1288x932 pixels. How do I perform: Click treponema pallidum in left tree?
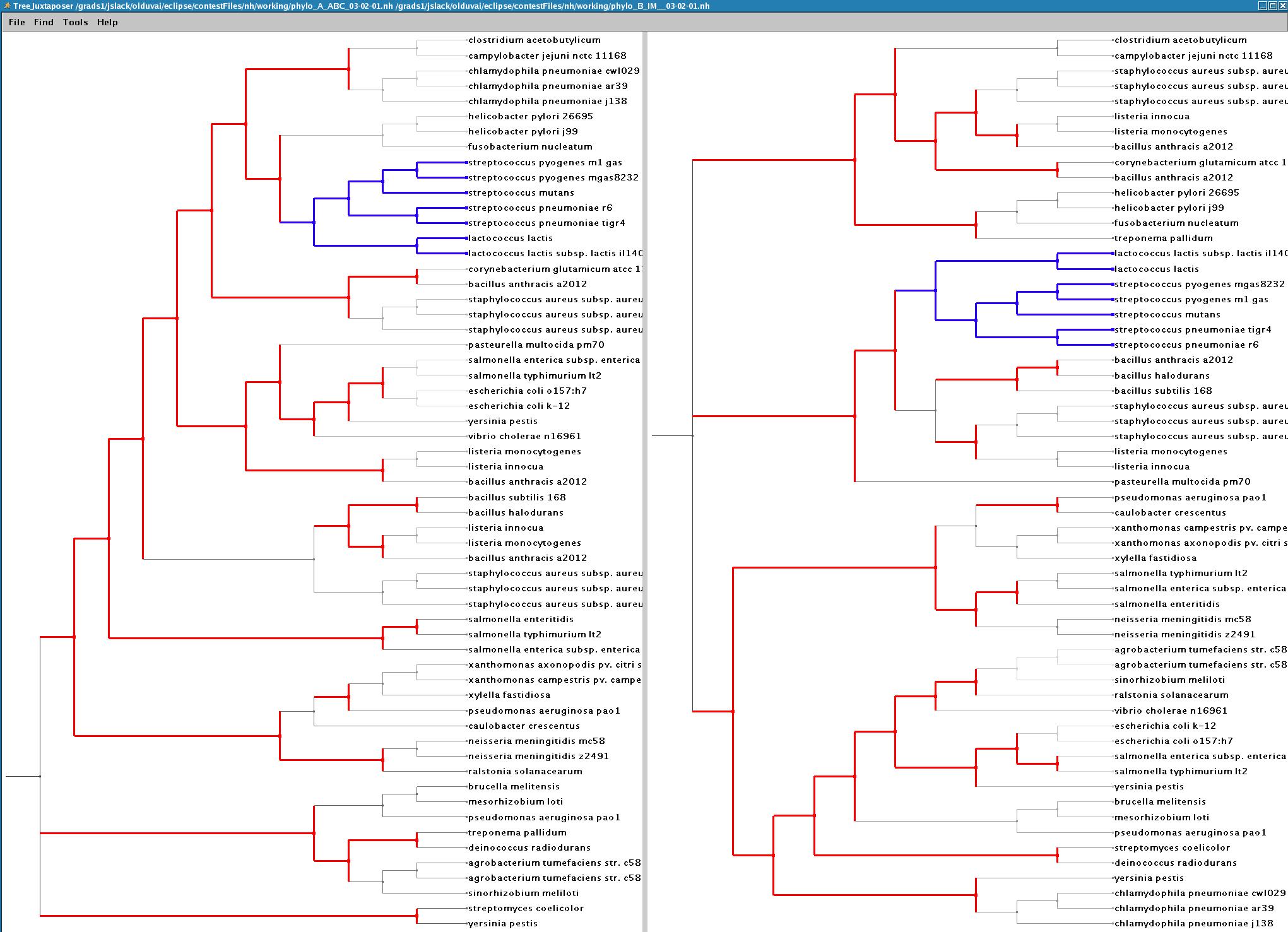coord(517,832)
